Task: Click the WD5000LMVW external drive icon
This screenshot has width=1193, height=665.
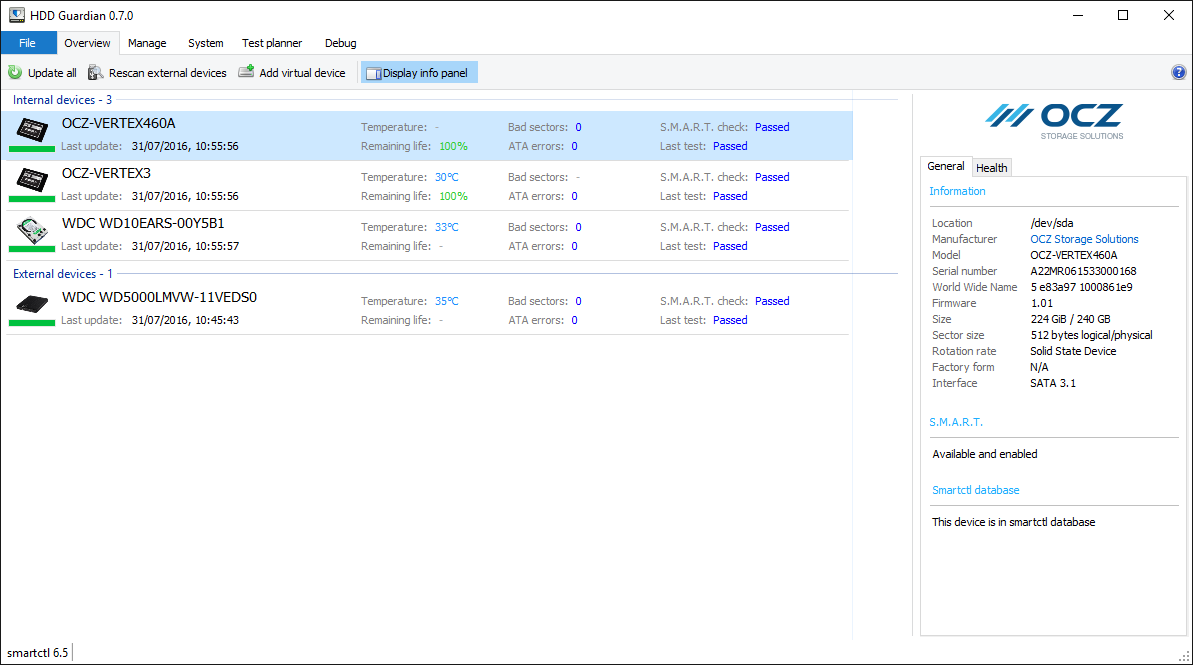Action: click(32, 304)
